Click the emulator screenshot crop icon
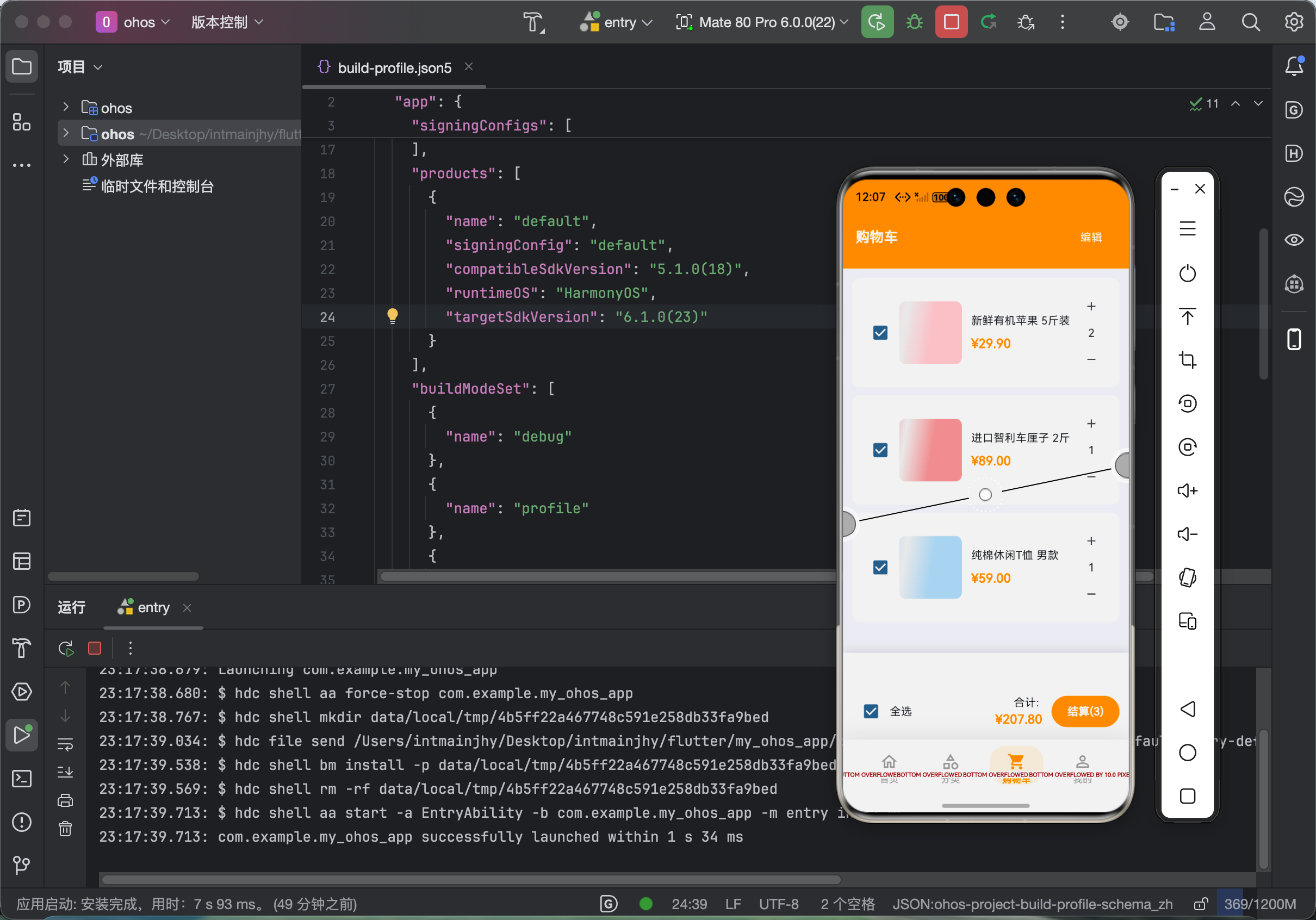Viewport: 1316px width, 920px height. [x=1187, y=360]
